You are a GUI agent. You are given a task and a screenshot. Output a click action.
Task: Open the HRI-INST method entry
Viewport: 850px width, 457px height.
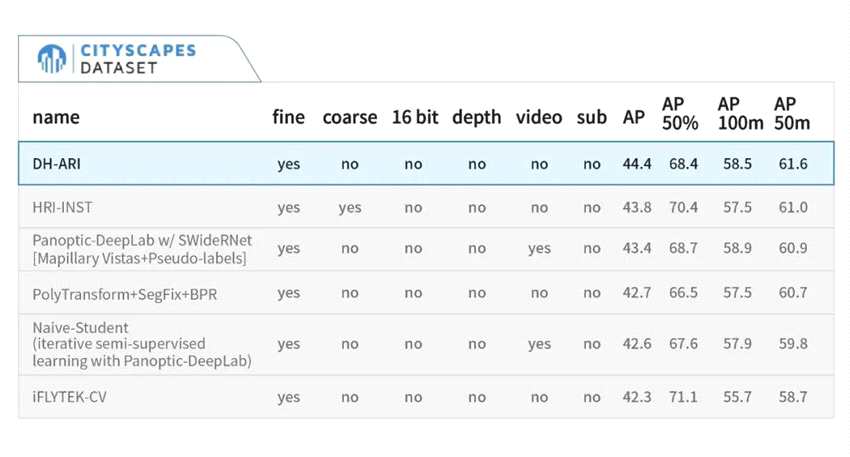(64, 207)
